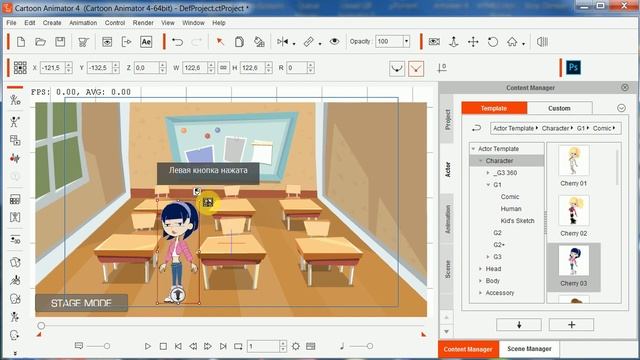
Task: Click the export arrow icon
Action: (127, 42)
